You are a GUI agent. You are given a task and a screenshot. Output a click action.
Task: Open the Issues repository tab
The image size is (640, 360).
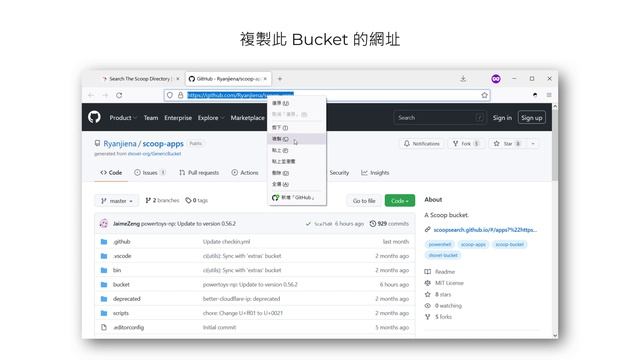150,173
